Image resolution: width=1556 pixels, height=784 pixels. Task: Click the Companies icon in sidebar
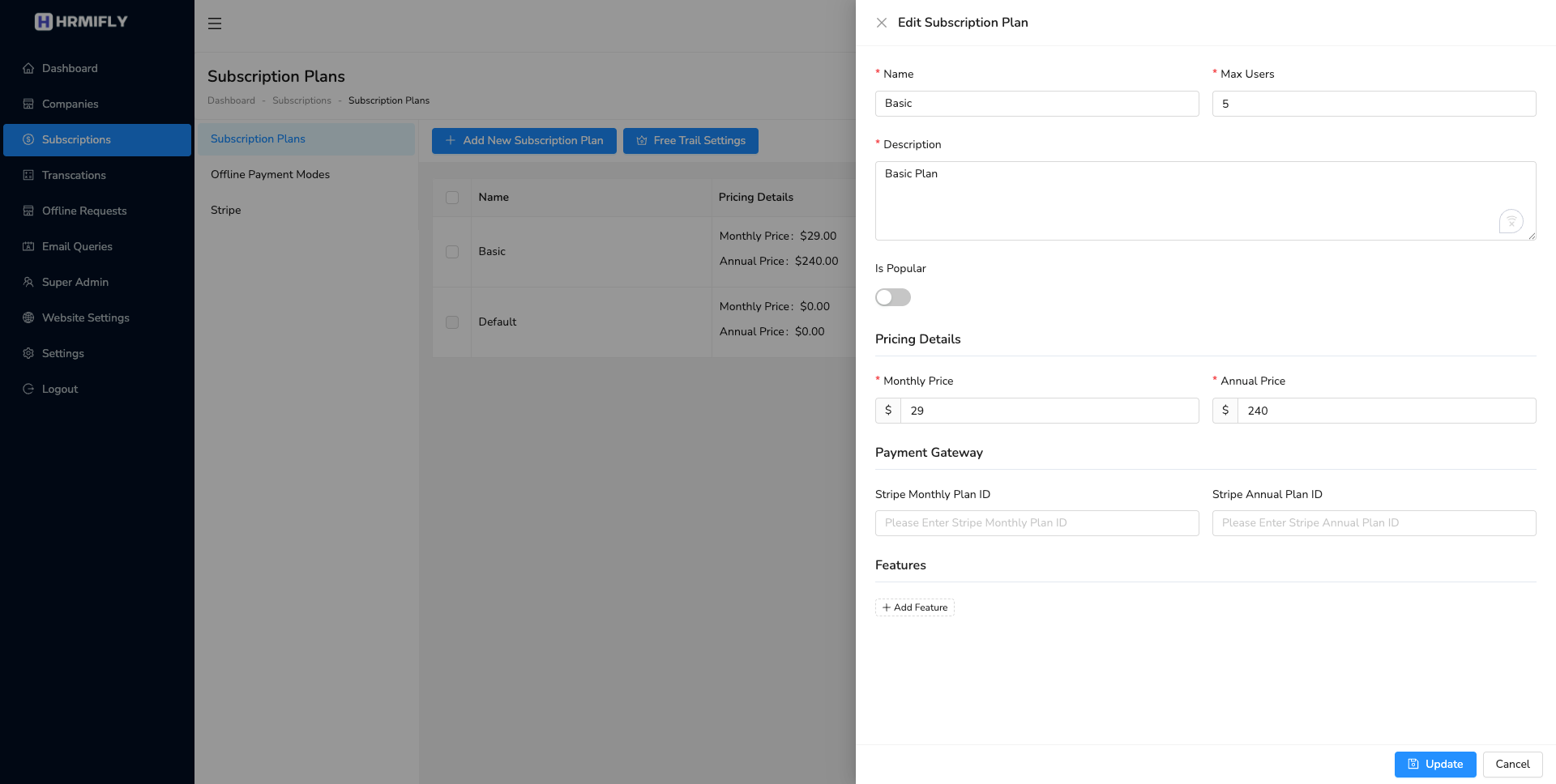pos(28,104)
